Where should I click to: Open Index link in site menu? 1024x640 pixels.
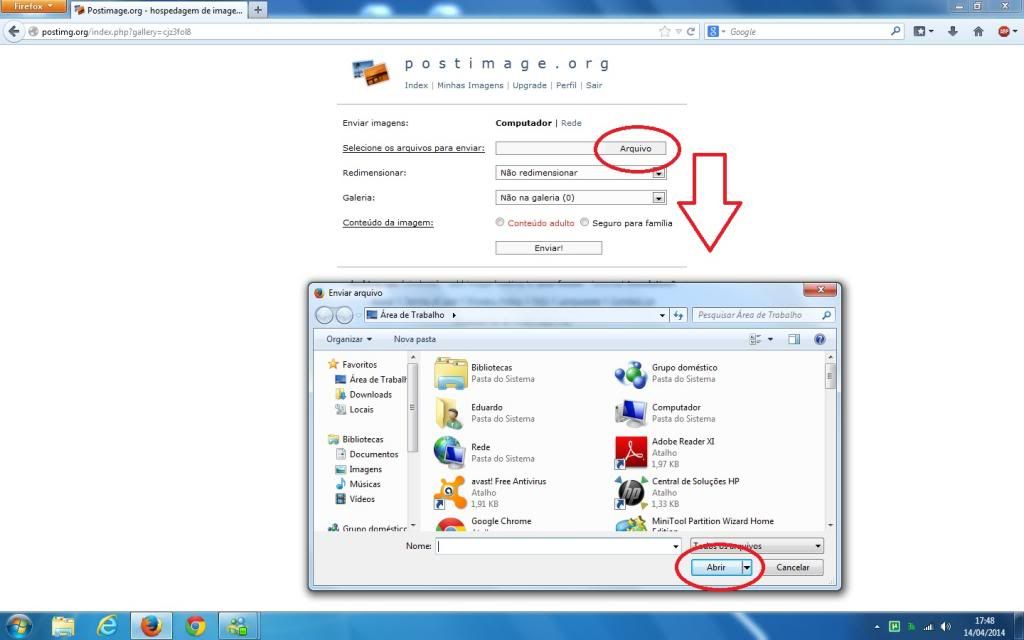click(x=416, y=85)
